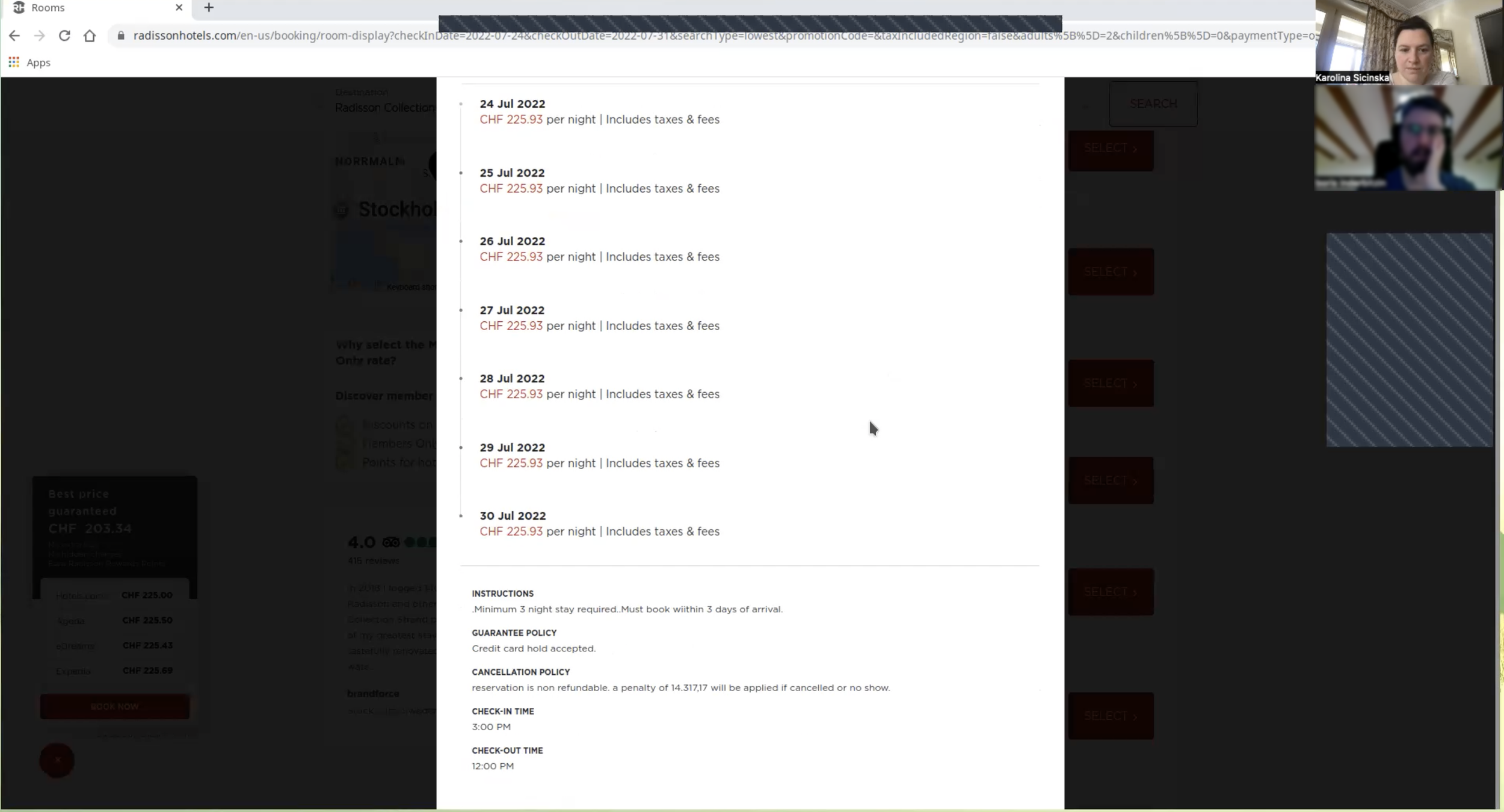Click the Karolina Sicinska name label
Screen dimensions: 1504x812
[1352, 78]
